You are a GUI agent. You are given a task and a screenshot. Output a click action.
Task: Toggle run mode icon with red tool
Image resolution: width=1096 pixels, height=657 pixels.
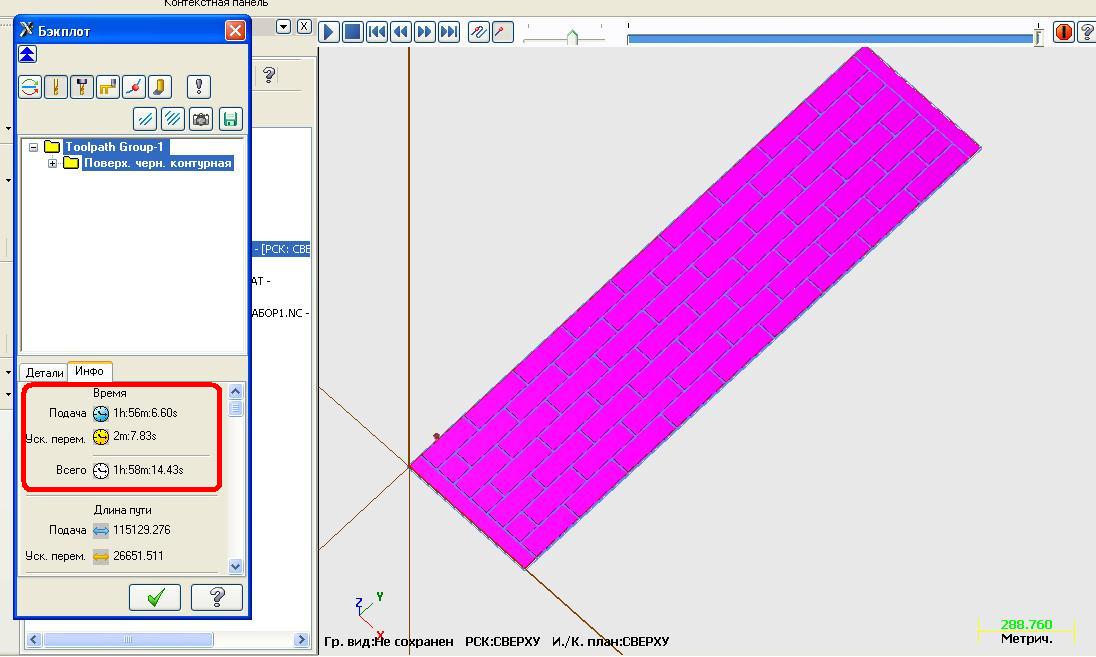pyautogui.click(x=503, y=31)
